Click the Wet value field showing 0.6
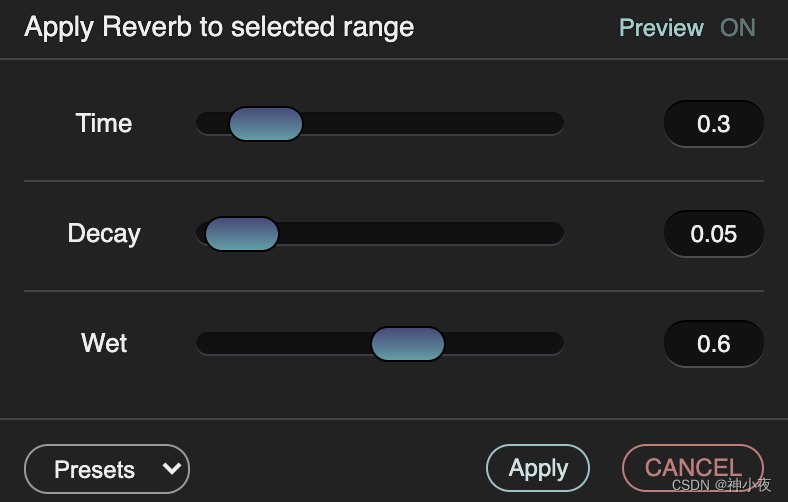 pyautogui.click(x=714, y=344)
